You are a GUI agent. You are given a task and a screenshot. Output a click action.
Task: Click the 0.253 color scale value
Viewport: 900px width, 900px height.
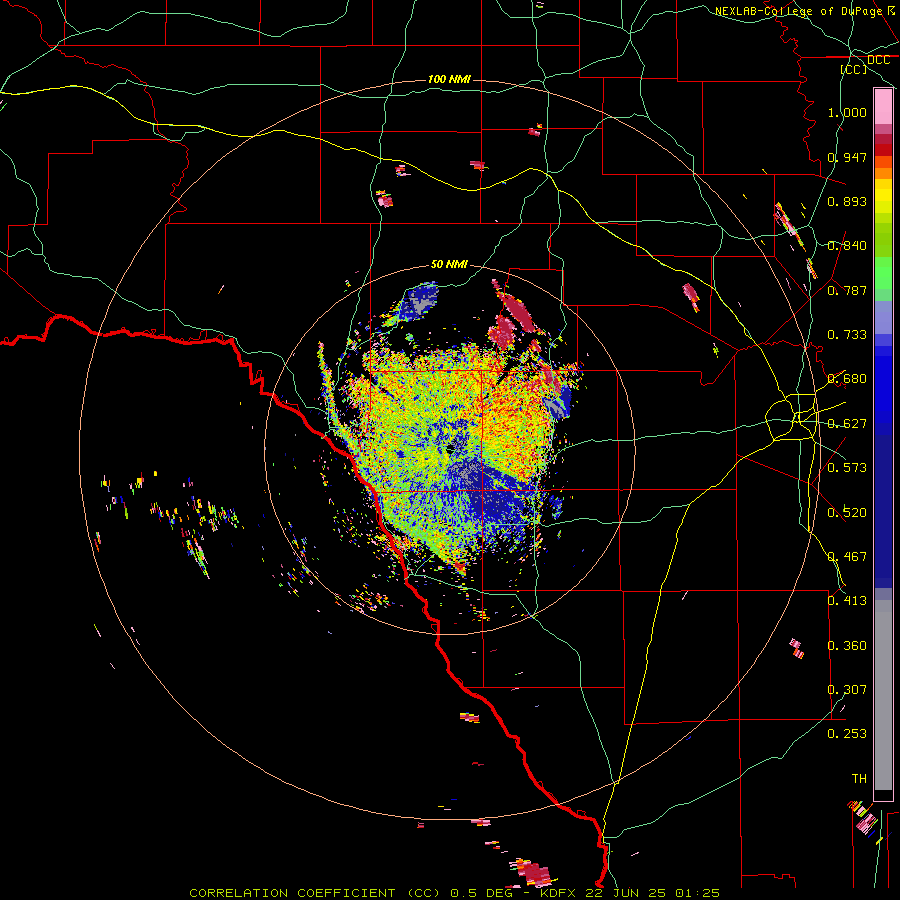(847, 734)
